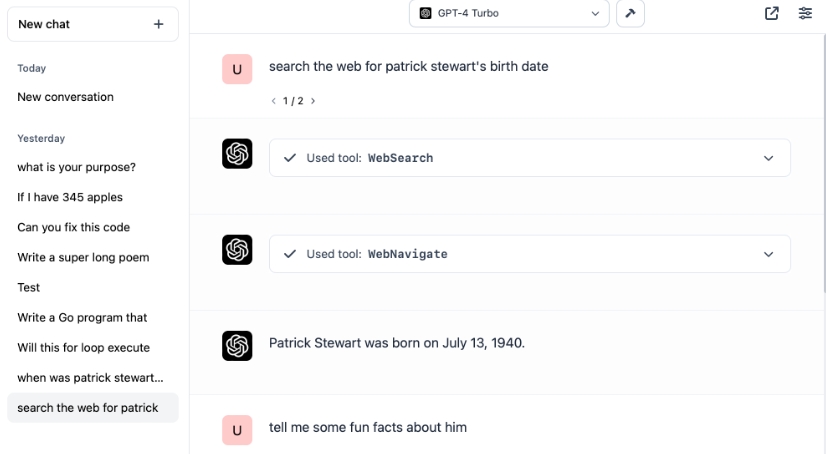
Task: Click the user avatar beside the first message
Action: pos(237,69)
